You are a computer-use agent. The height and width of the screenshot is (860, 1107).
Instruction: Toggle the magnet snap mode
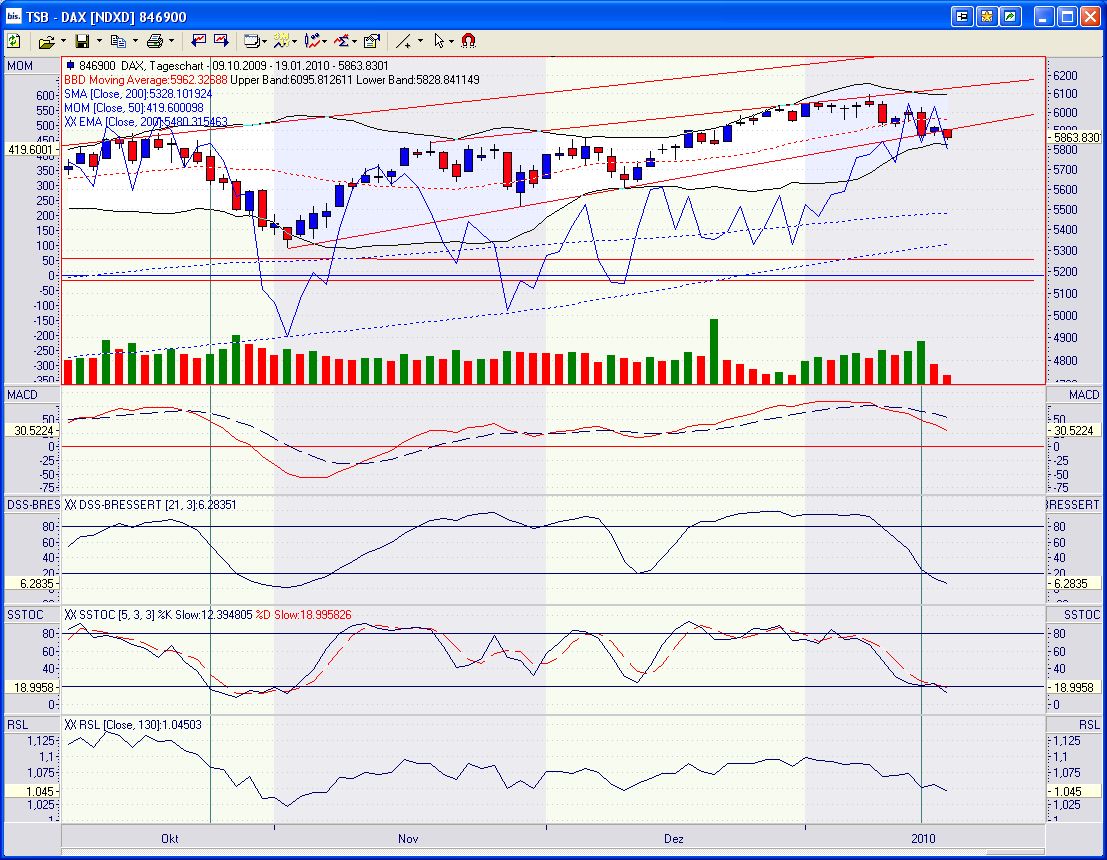(x=468, y=41)
